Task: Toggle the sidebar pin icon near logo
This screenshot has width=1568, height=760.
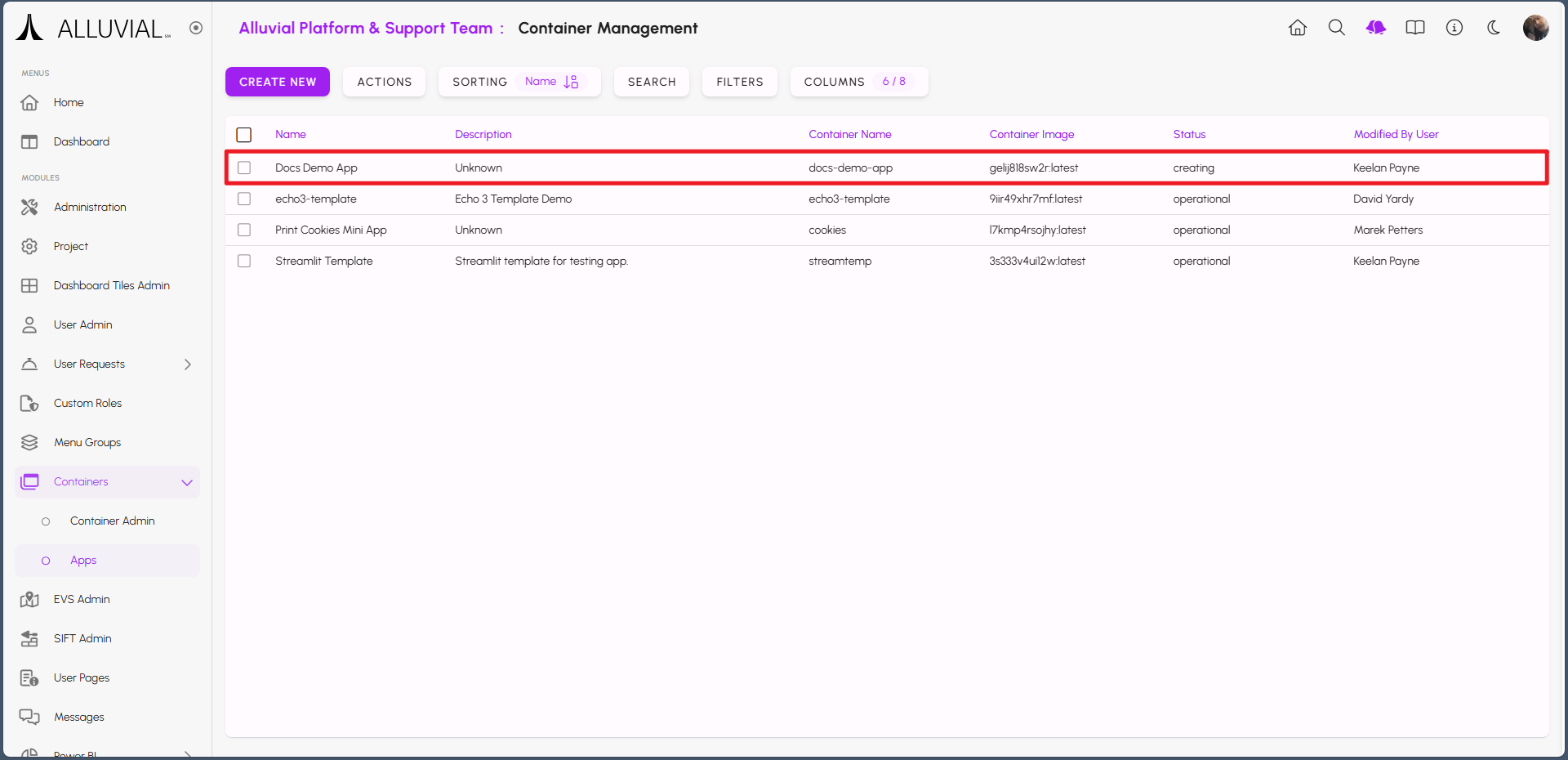Action: (x=196, y=28)
